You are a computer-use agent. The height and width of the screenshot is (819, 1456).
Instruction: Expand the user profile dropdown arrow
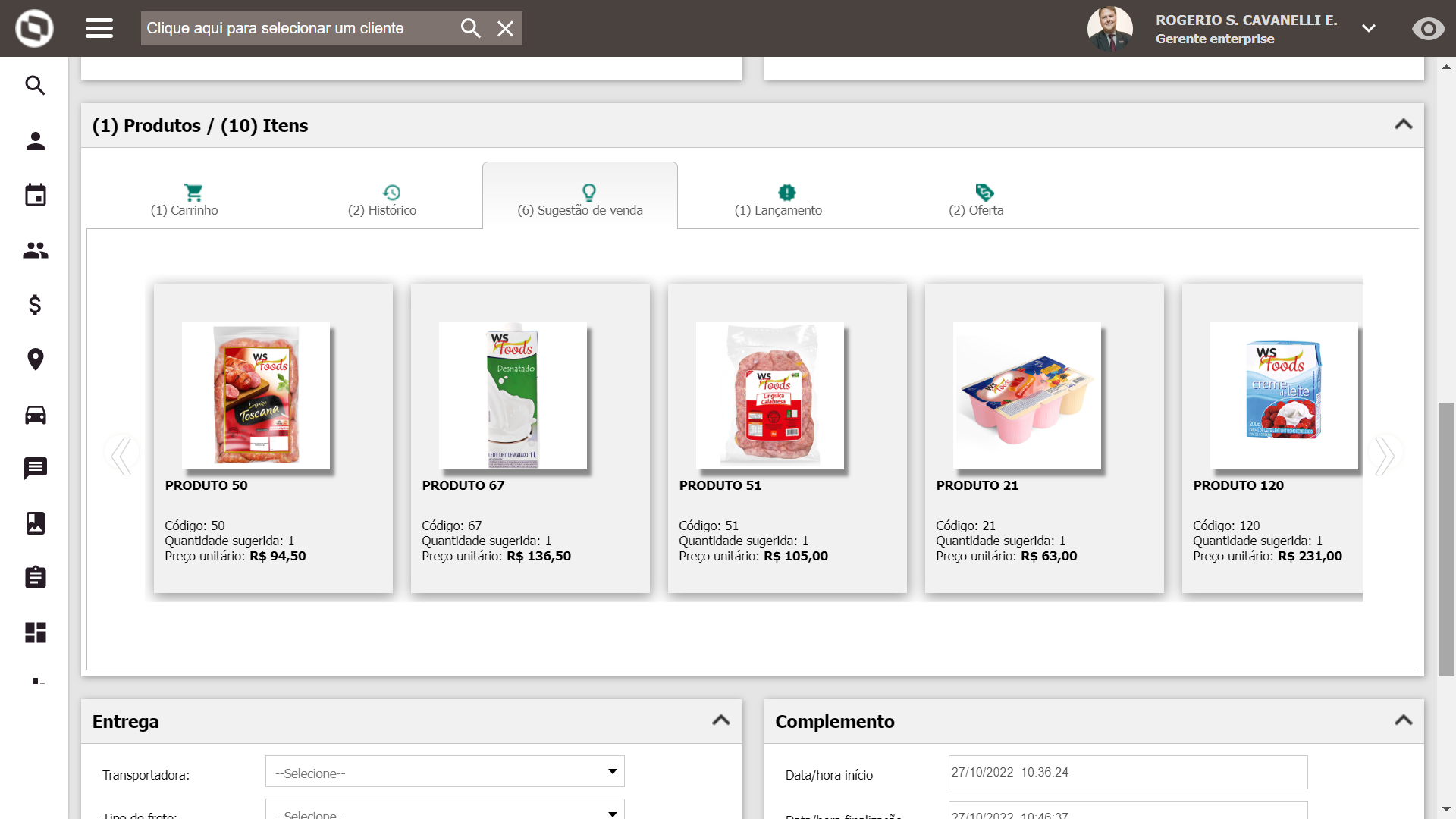(1368, 29)
